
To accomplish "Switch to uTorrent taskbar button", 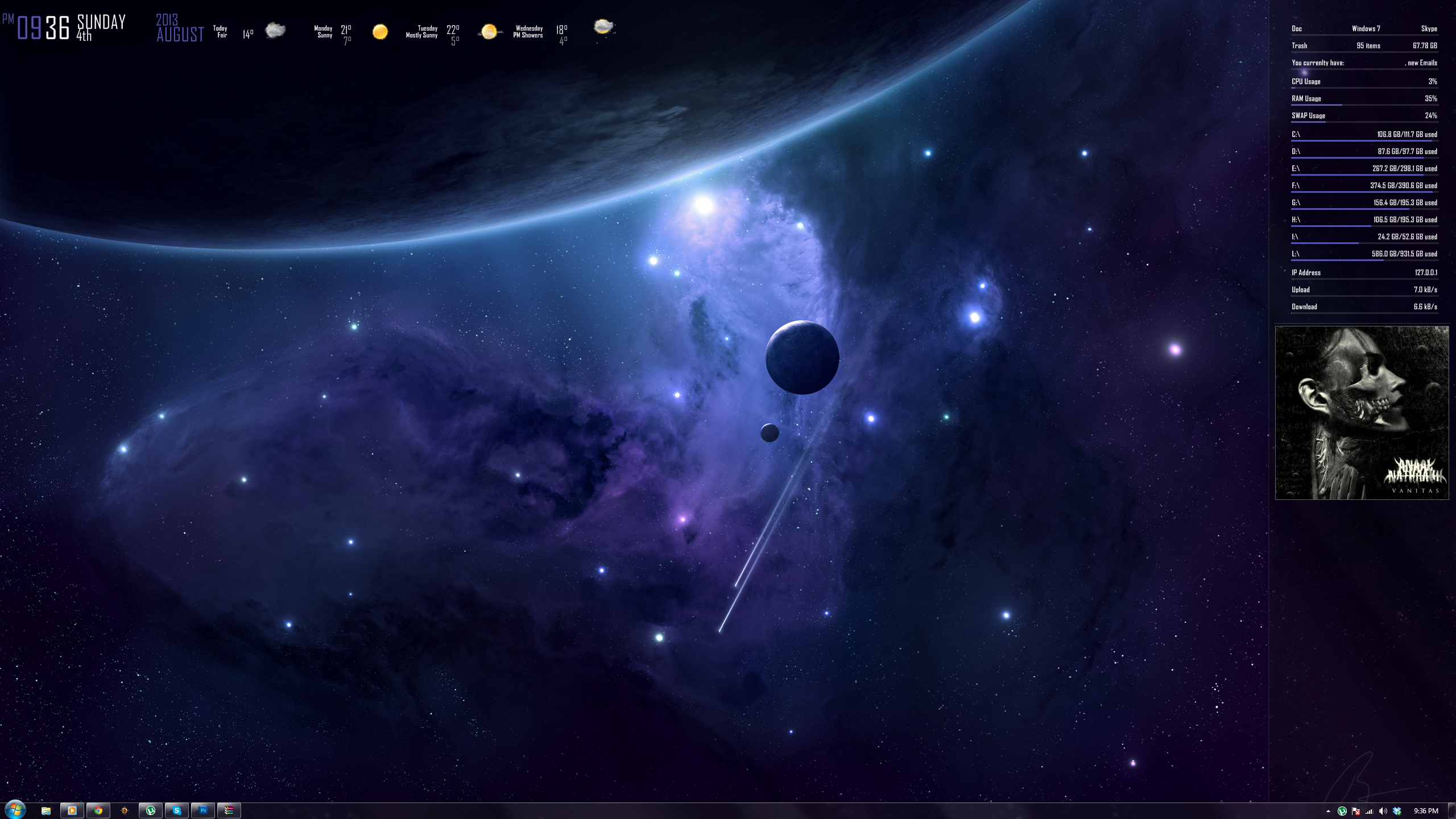I will pyautogui.click(x=151, y=810).
